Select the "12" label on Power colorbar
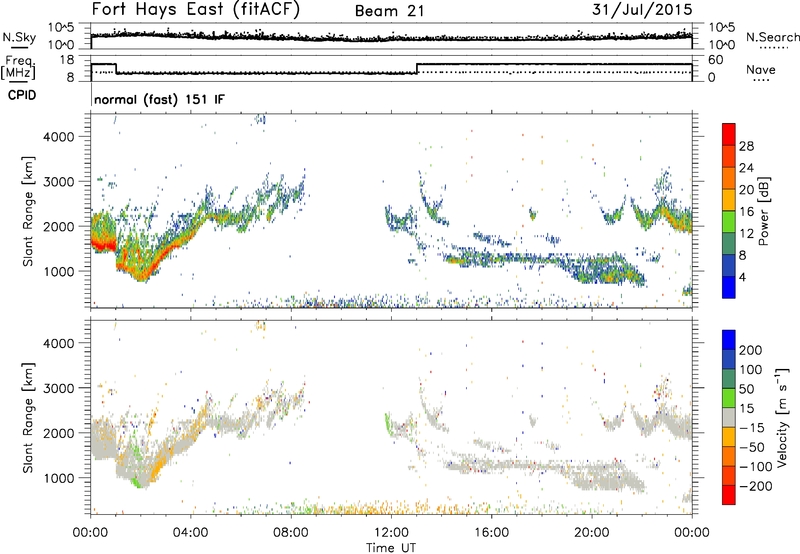 (x=746, y=234)
